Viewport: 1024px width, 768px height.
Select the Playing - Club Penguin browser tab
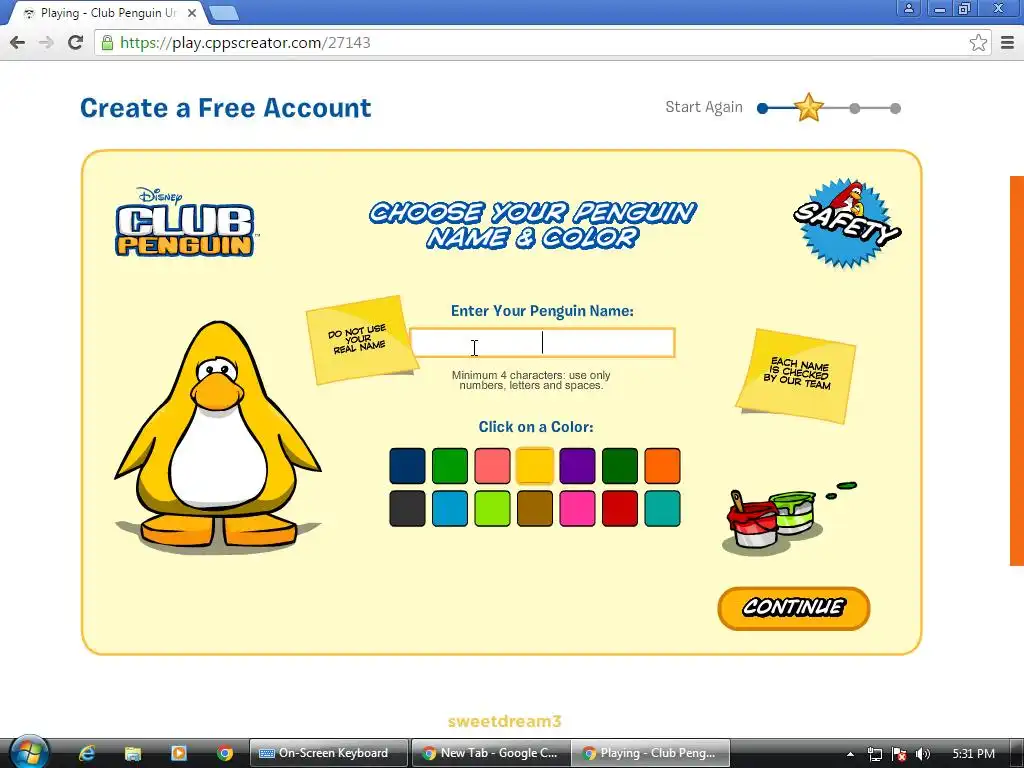click(108, 13)
